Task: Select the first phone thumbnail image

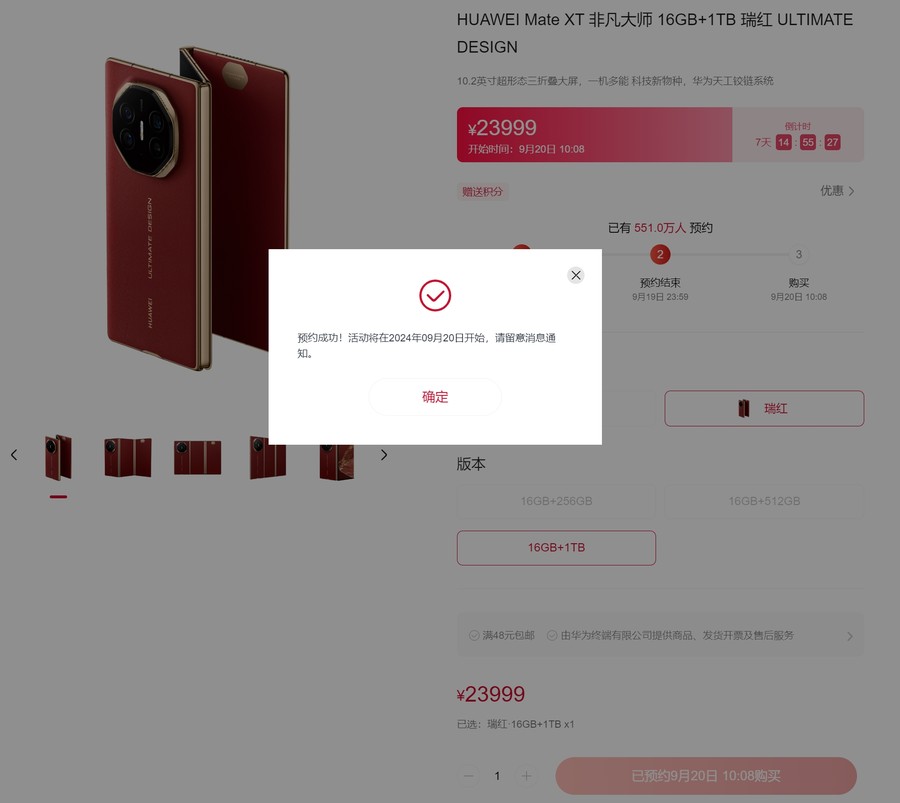Action: pyautogui.click(x=59, y=457)
